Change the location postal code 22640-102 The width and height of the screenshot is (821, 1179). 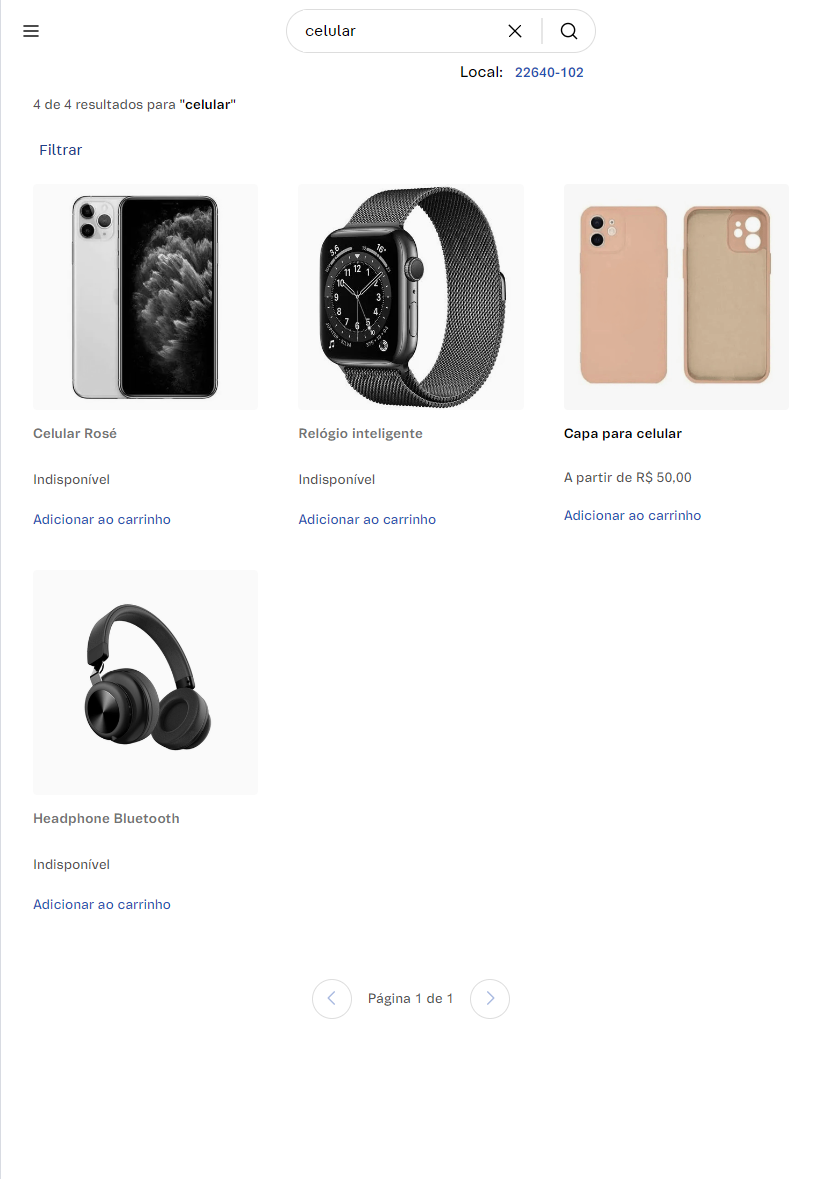549,72
